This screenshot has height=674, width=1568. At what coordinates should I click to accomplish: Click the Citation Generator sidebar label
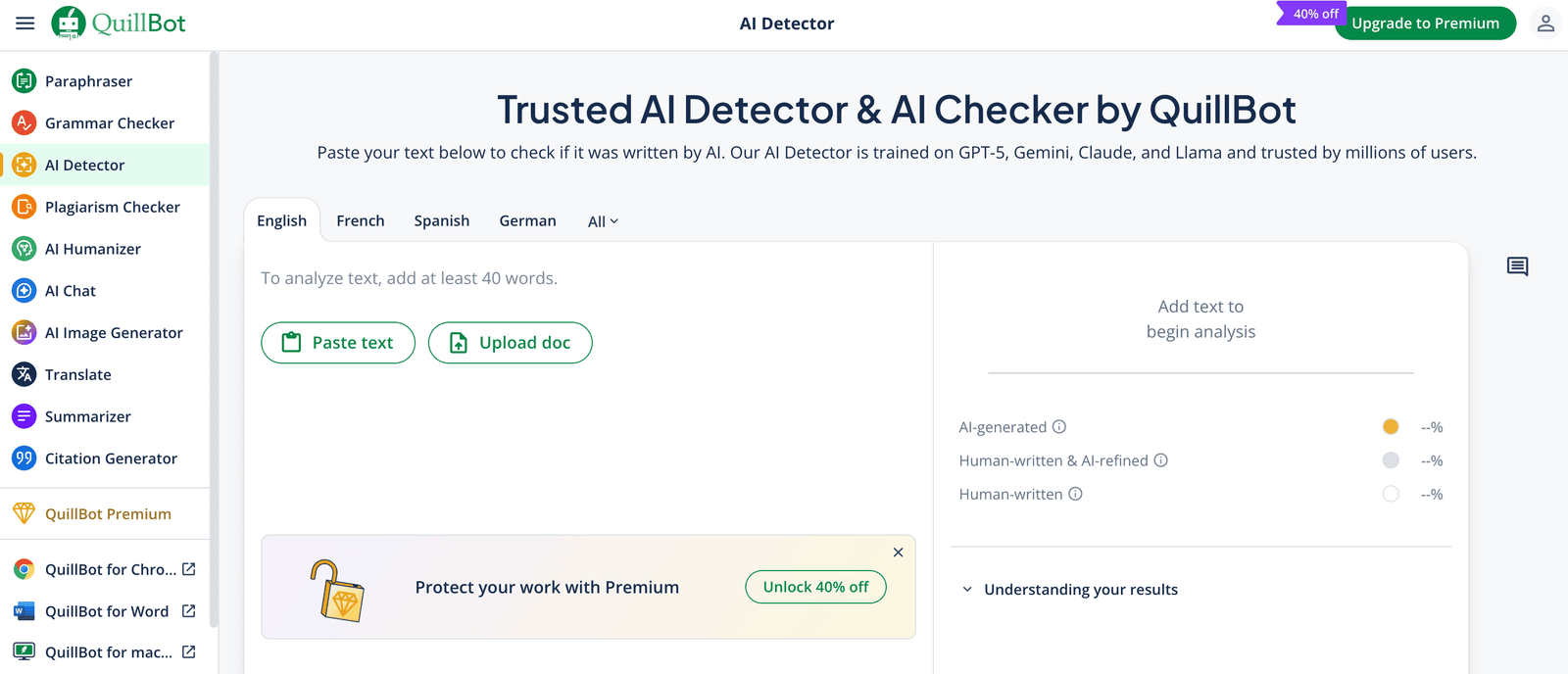112,458
